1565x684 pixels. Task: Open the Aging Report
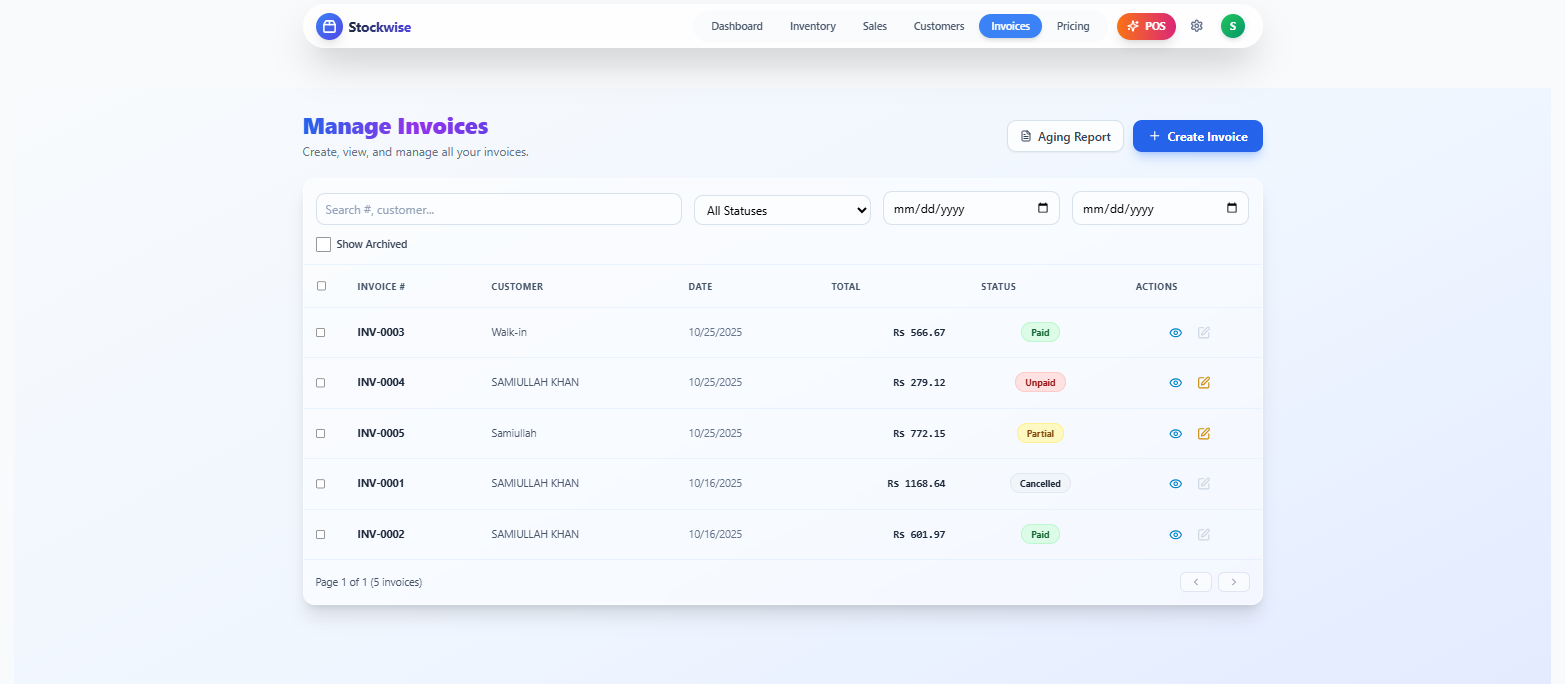1065,136
